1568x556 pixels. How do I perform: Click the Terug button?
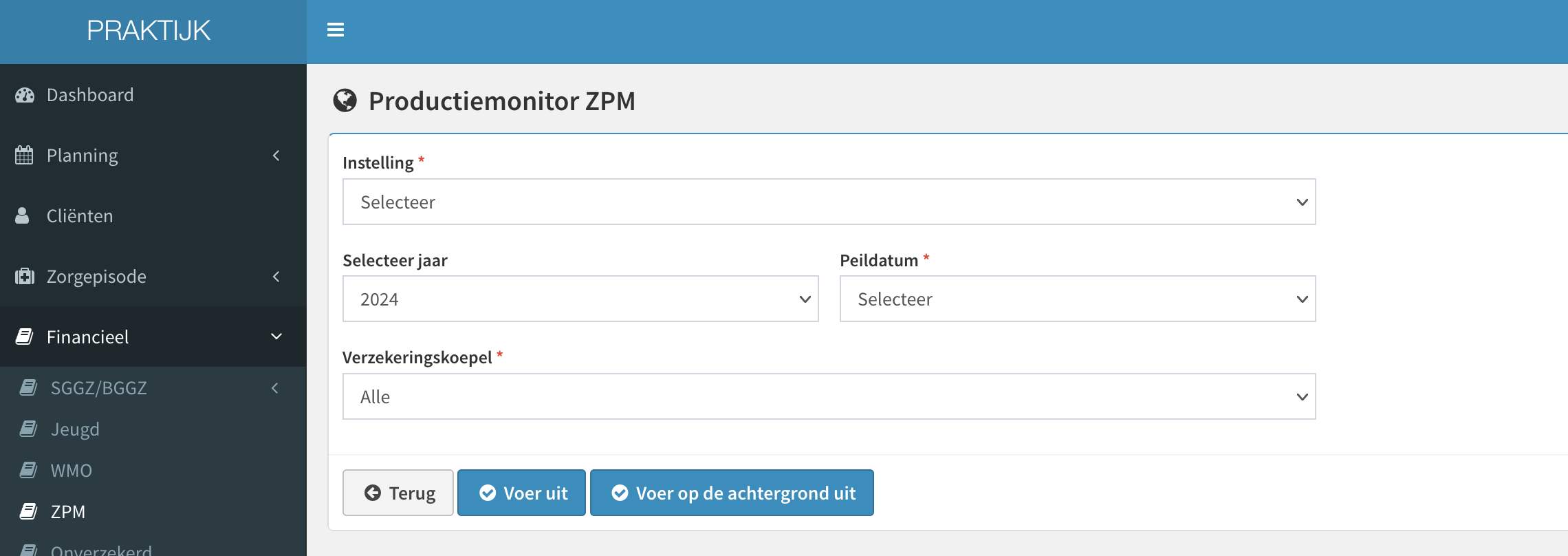(398, 493)
